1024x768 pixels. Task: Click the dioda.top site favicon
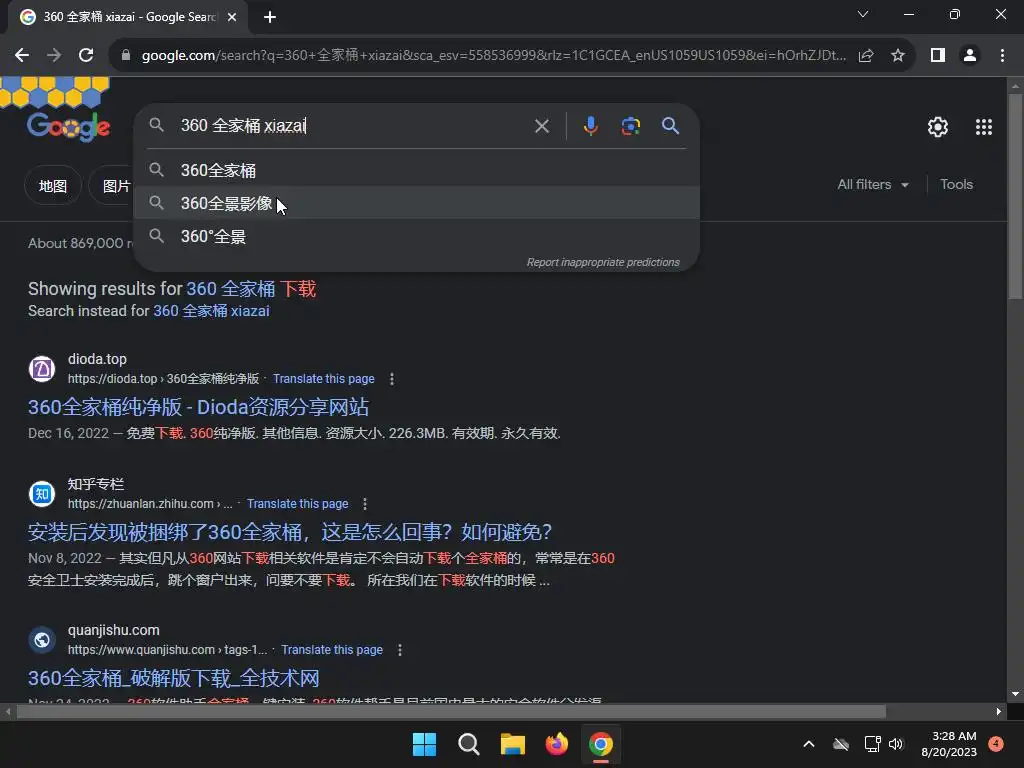(42, 368)
